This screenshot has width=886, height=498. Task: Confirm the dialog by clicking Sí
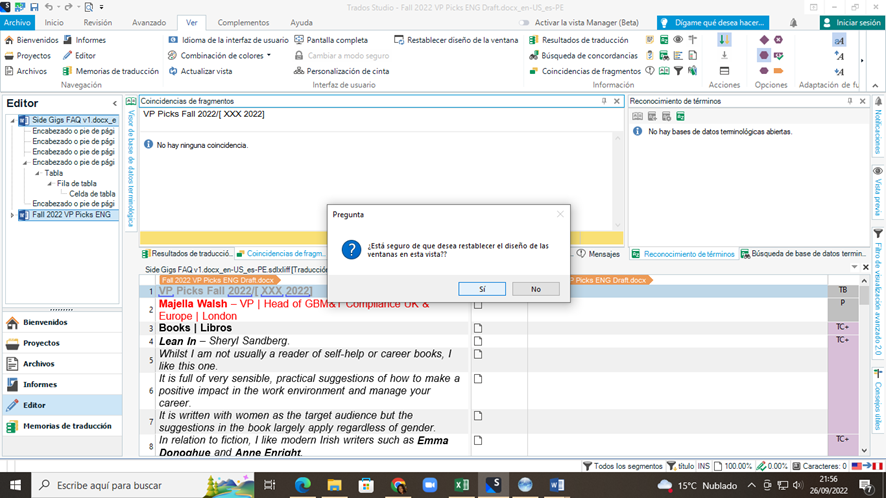[482, 289]
